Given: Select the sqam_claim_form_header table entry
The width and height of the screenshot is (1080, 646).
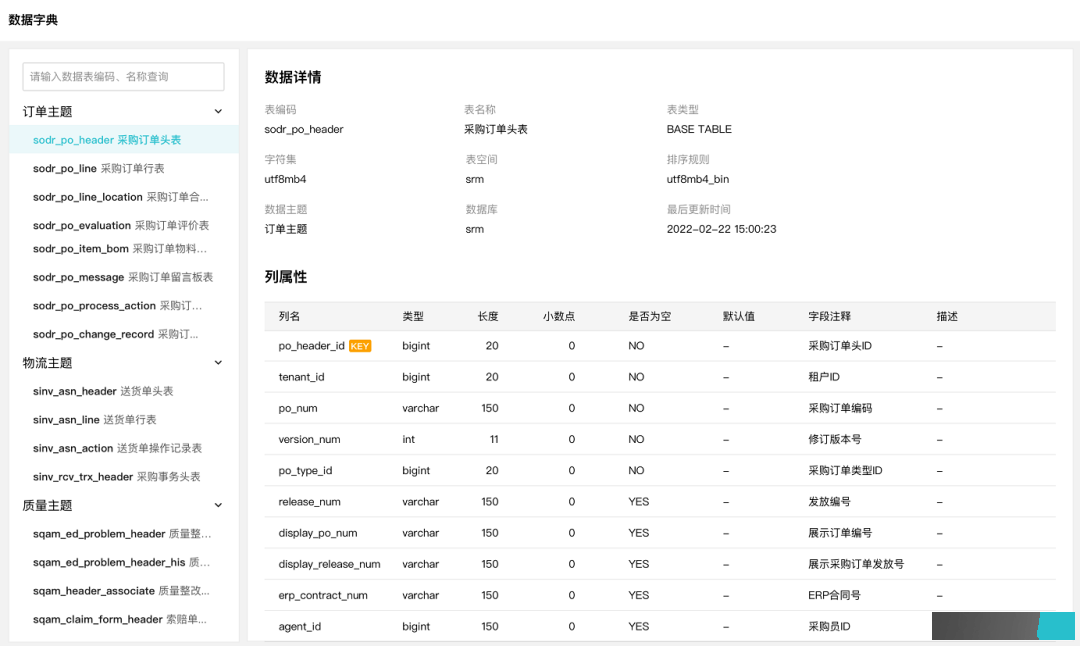Looking at the screenshot, I should coord(120,620).
